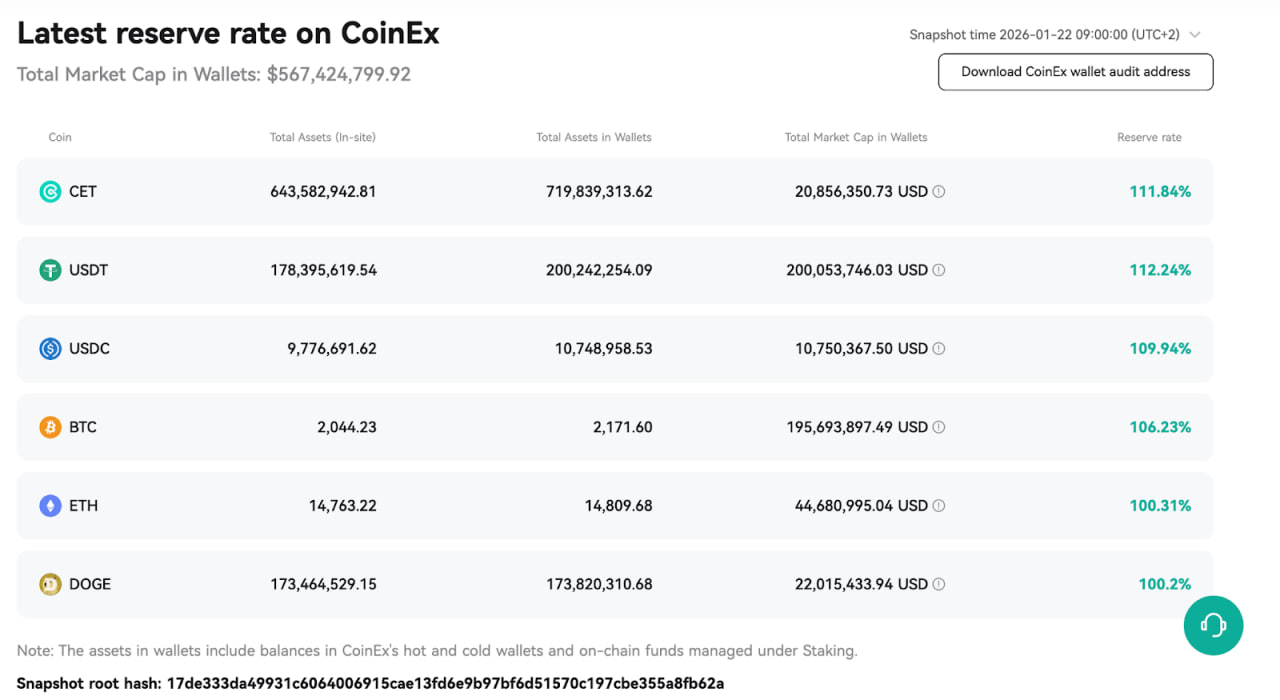Click the USDT 112.24% reserve rate

tap(1160, 270)
